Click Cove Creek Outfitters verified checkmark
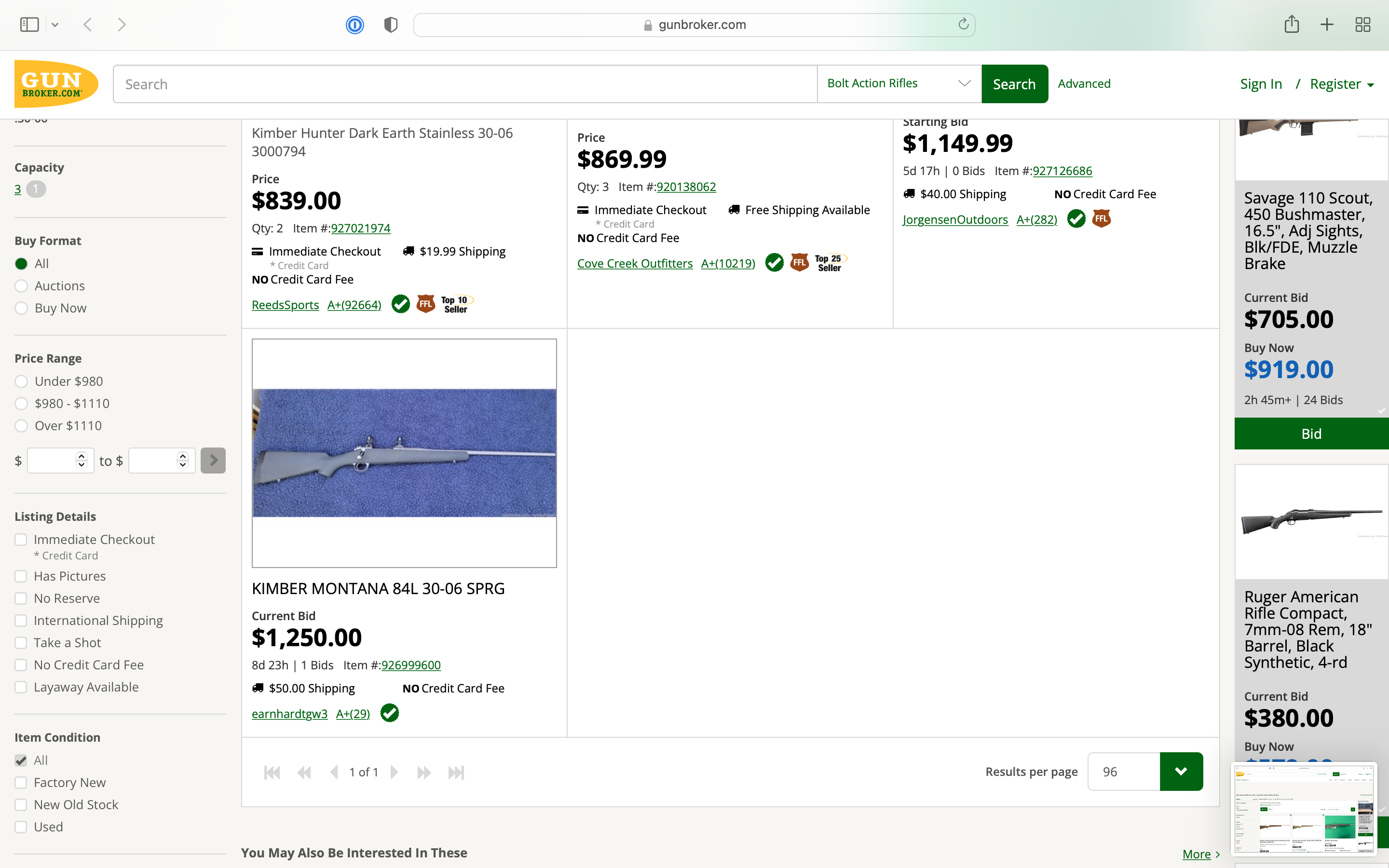Image resolution: width=1389 pixels, height=868 pixels. [x=774, y=262]
